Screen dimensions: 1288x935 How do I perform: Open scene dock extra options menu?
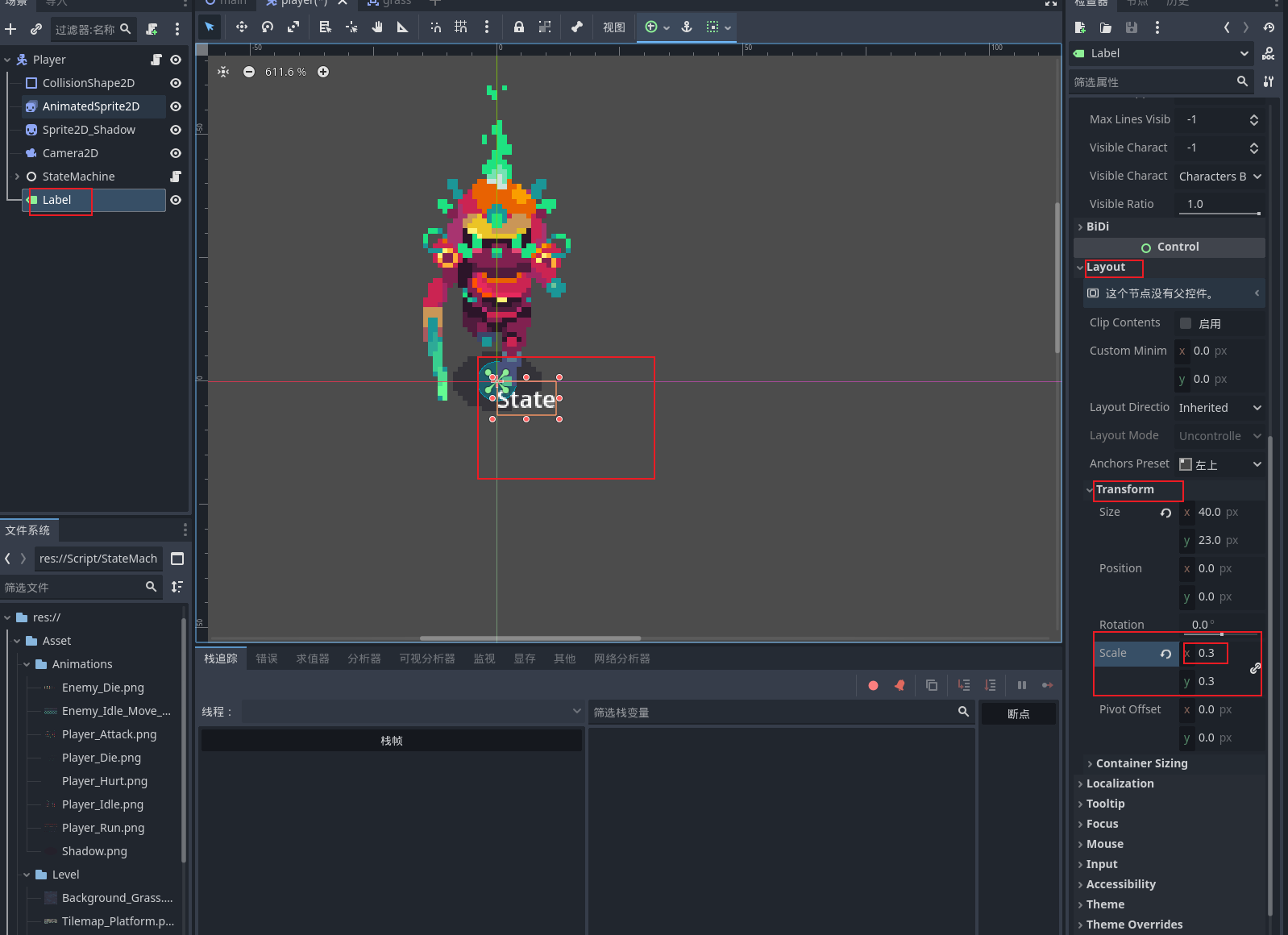pos(177,29)
